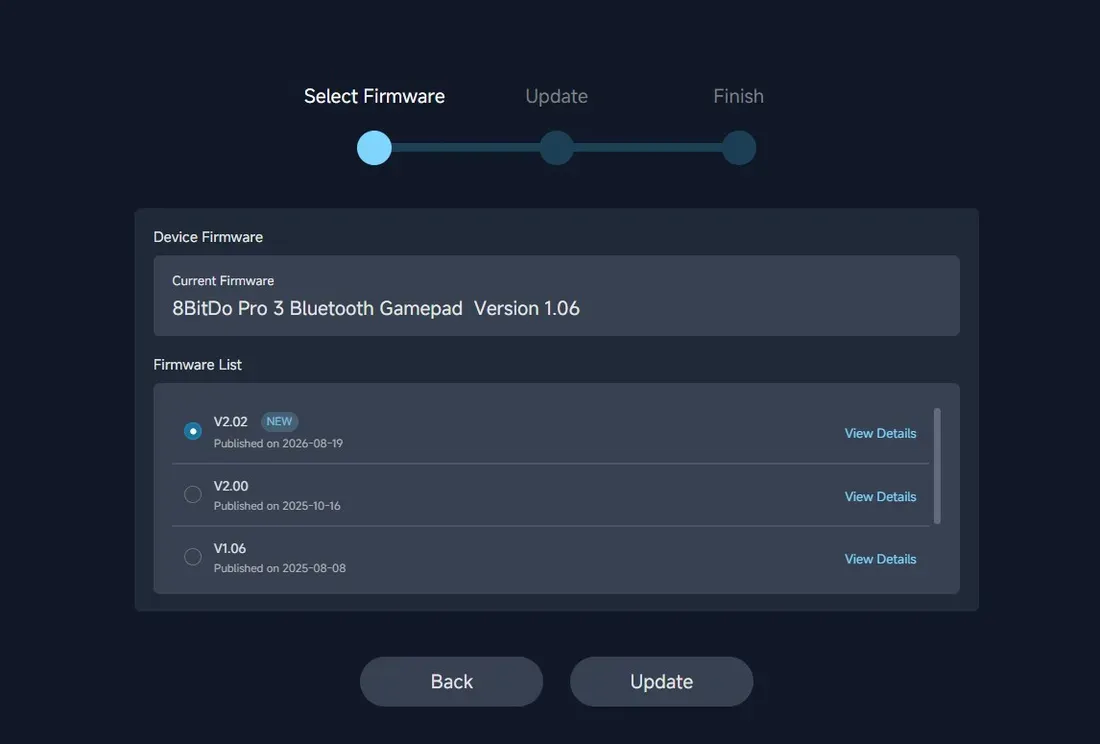Viewport: 1100px width, 744px height.
Task: Click 'Published on 2025-10-16' text
Action: coord(277,506)
